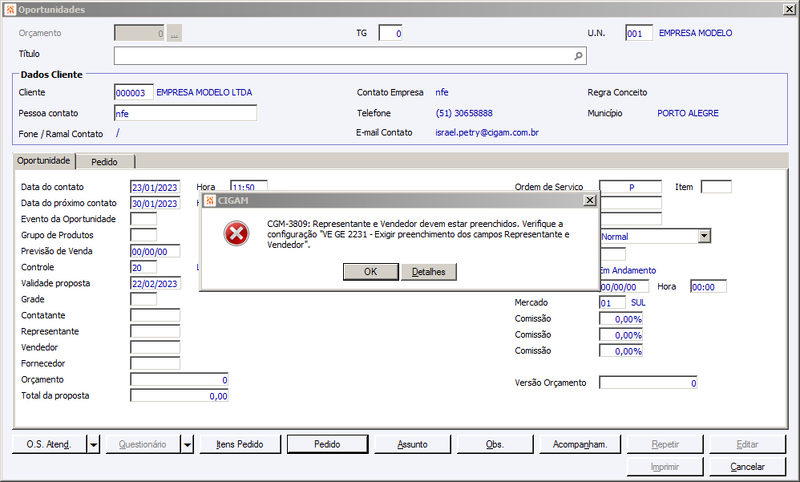Open the O.S. Atend. dropdown arrow
Screen dimensions: 800x482
click(93, 445)
